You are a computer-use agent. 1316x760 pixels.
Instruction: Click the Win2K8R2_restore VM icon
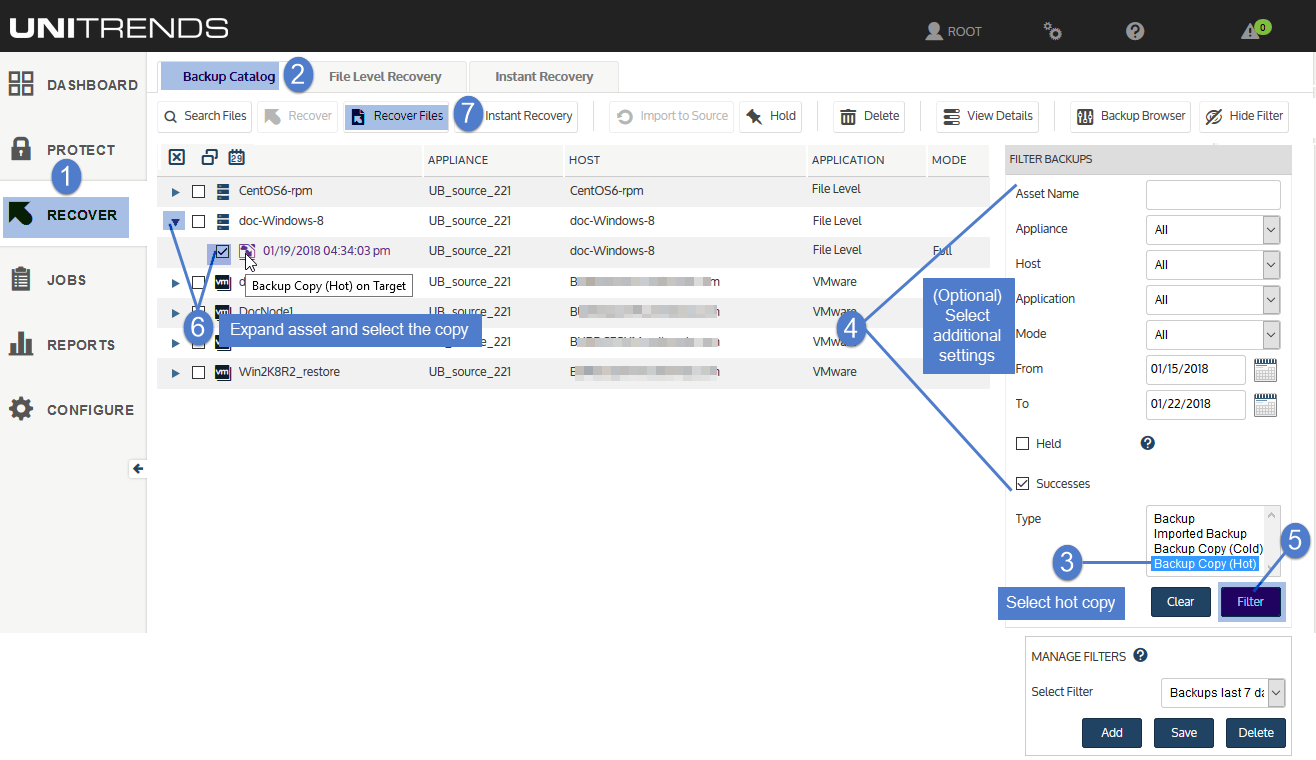tap(223, 372)
